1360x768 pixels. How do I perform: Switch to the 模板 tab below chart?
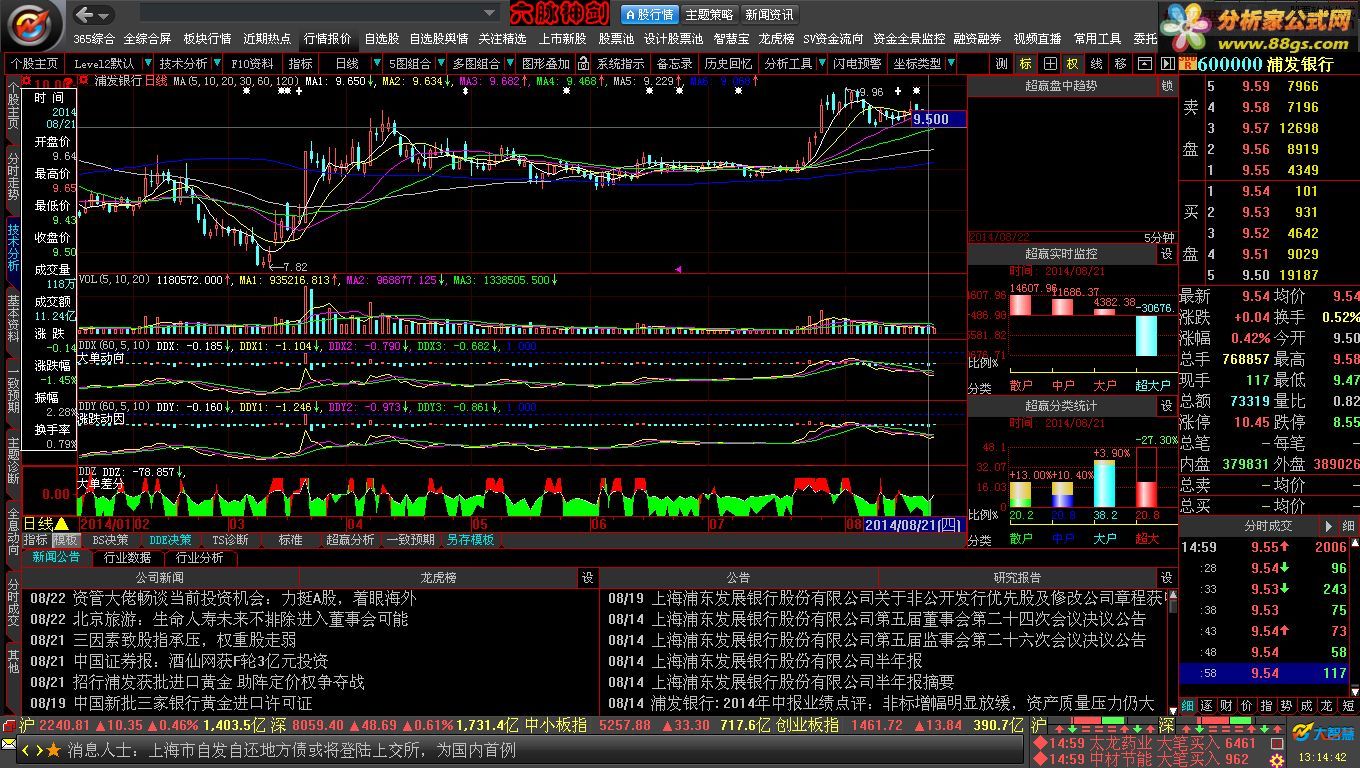click(x=65, y=539)
